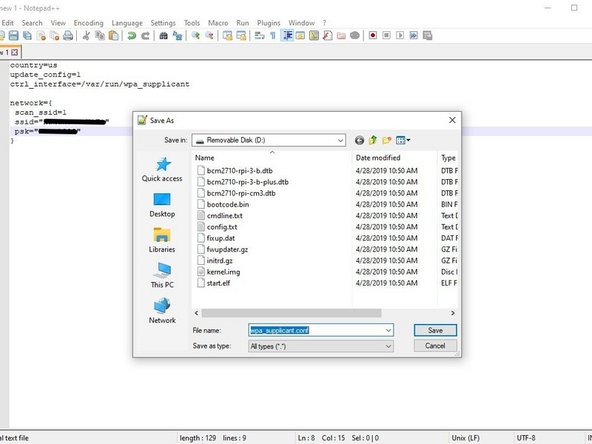Open the Tools menu
This screenshot has height=444, width=592.
(192, 23)
